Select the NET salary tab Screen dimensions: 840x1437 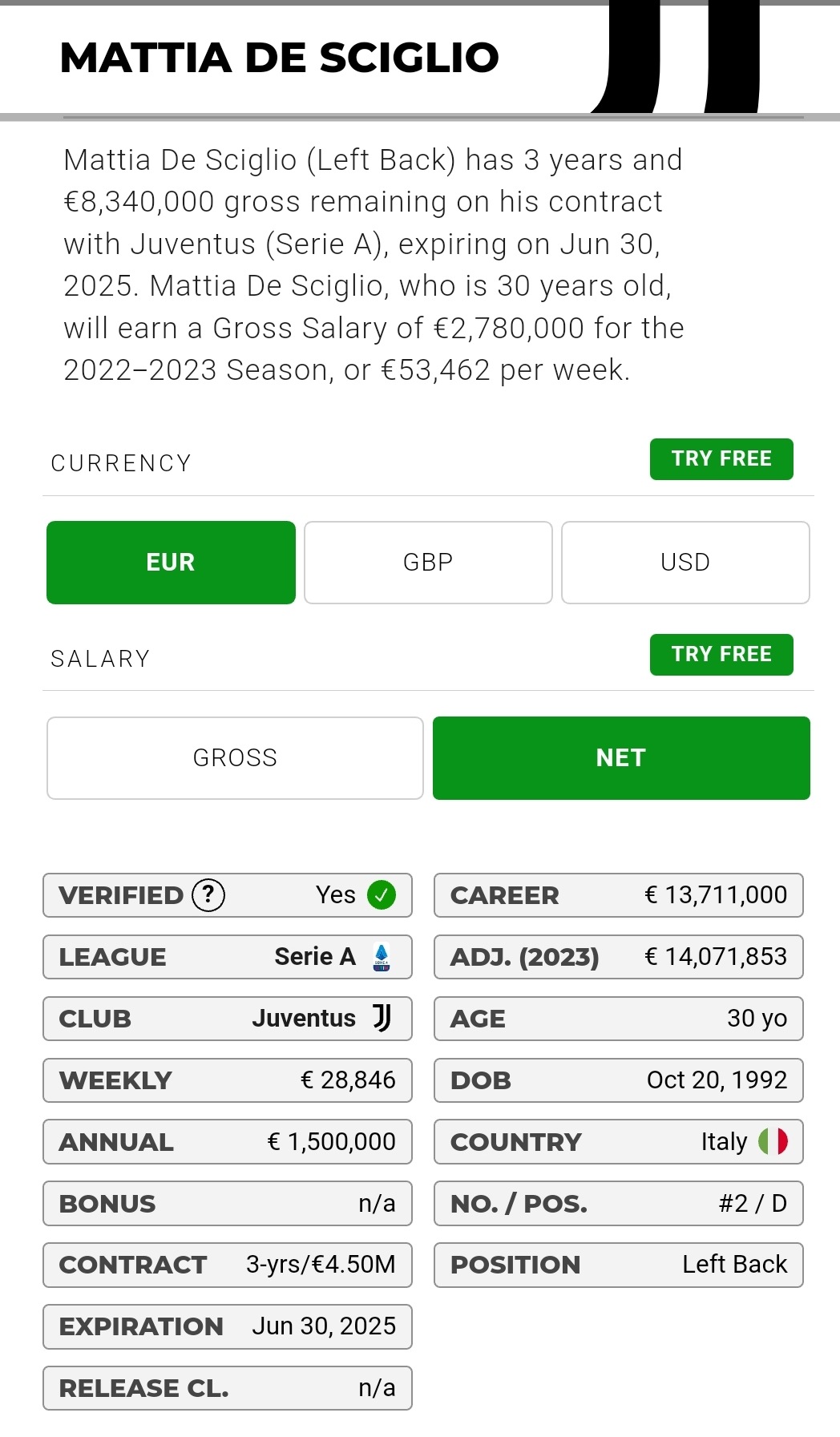[x=621, y=758]
